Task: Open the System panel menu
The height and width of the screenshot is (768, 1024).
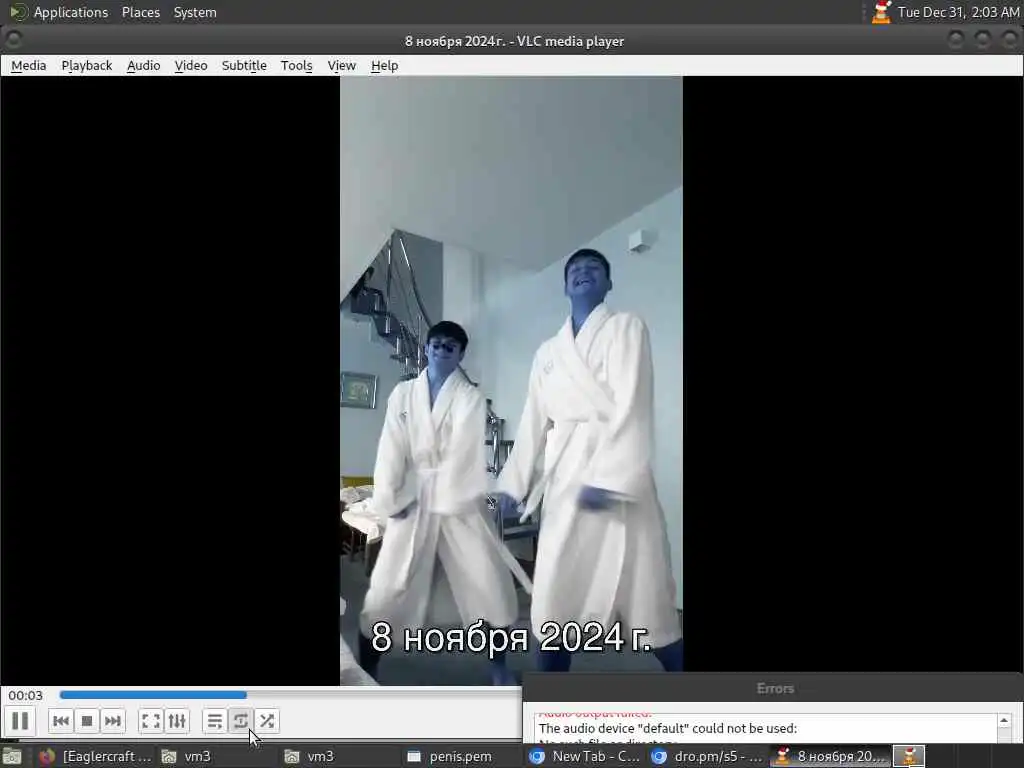Action: (195, 12)
